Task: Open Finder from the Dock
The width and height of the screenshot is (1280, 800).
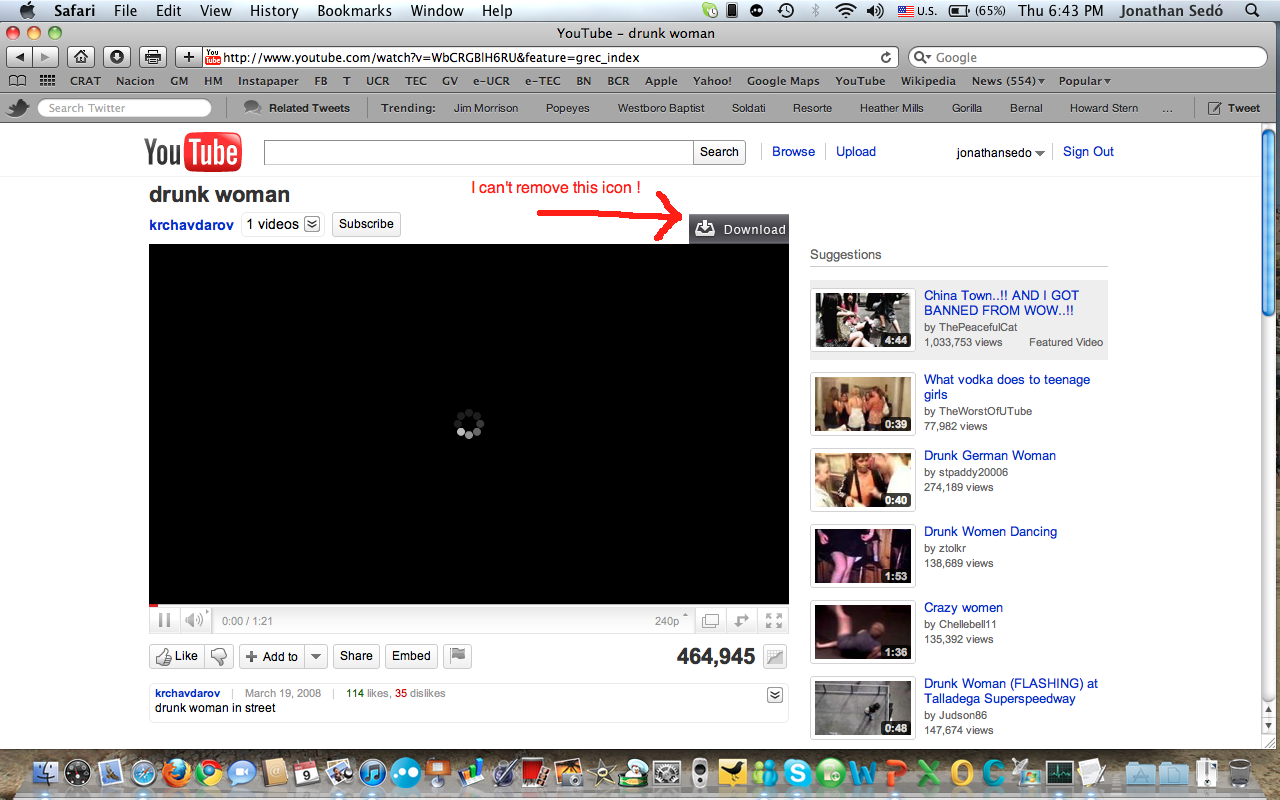Action: (x=45, y=773)
